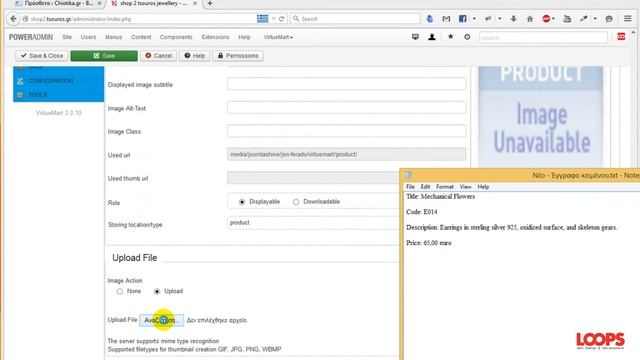This screenshot has width=640, height=360.
Task: Click the Upload File browse button
Action: tap(162, 320)
